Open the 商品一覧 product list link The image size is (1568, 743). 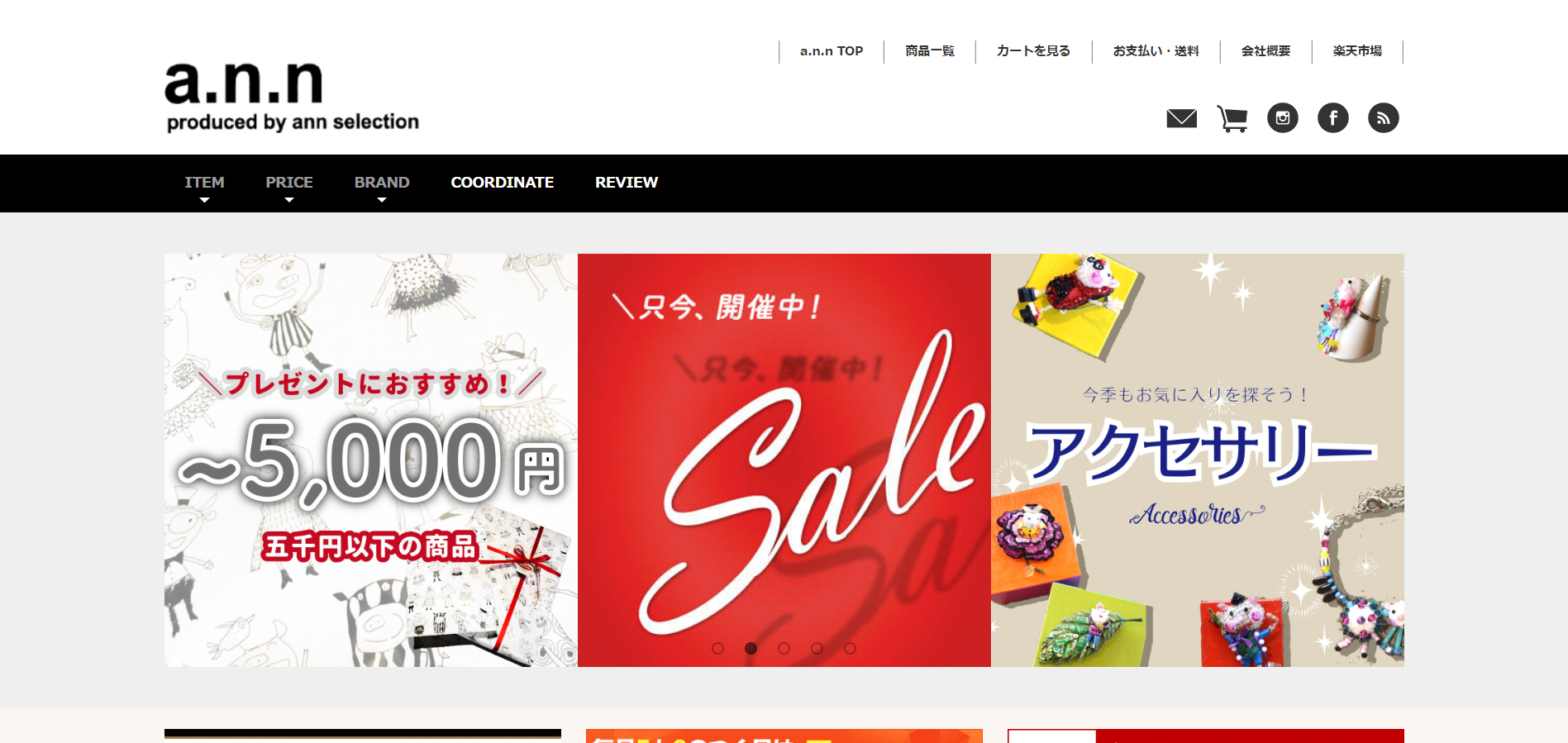930,51
